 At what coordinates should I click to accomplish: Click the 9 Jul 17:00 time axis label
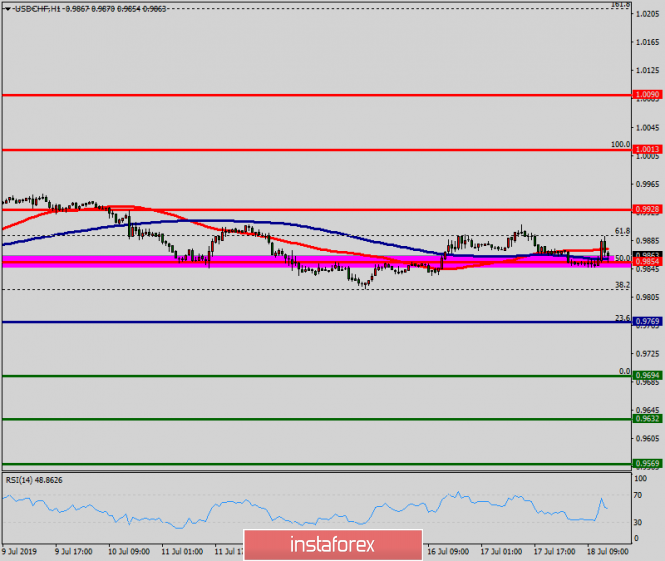point(74,552)
